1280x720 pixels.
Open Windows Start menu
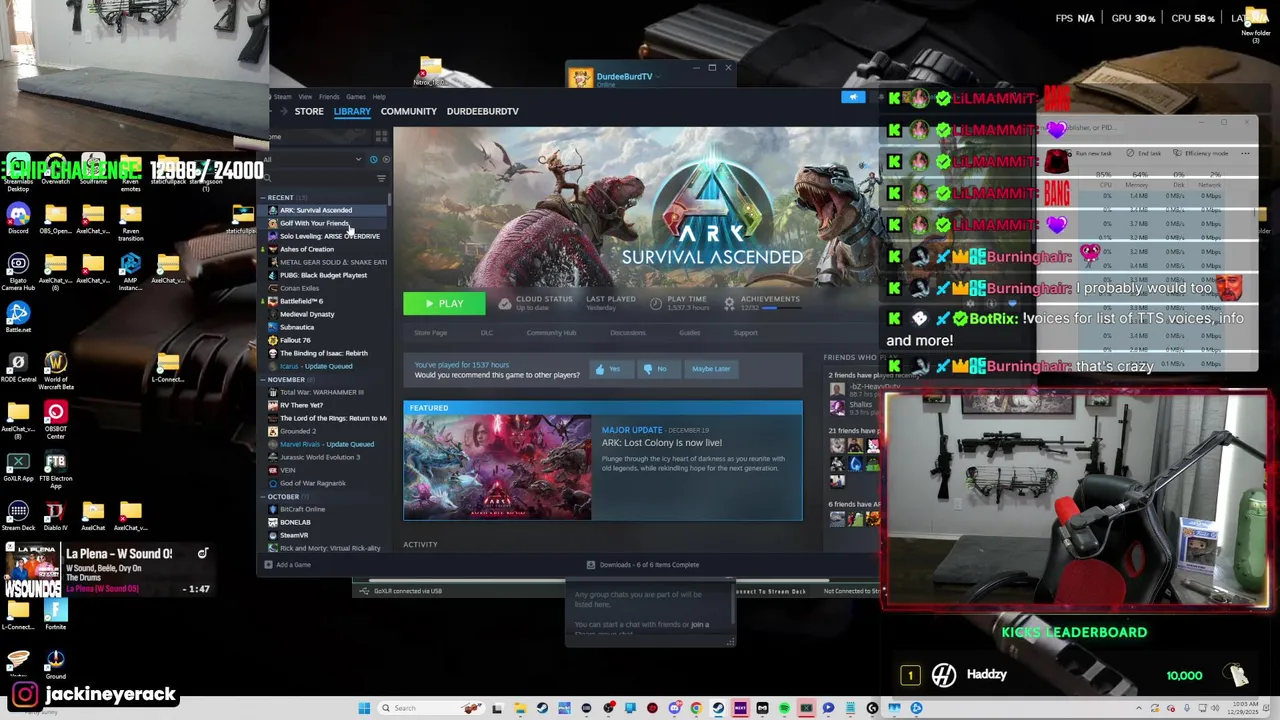click(364, 708)
